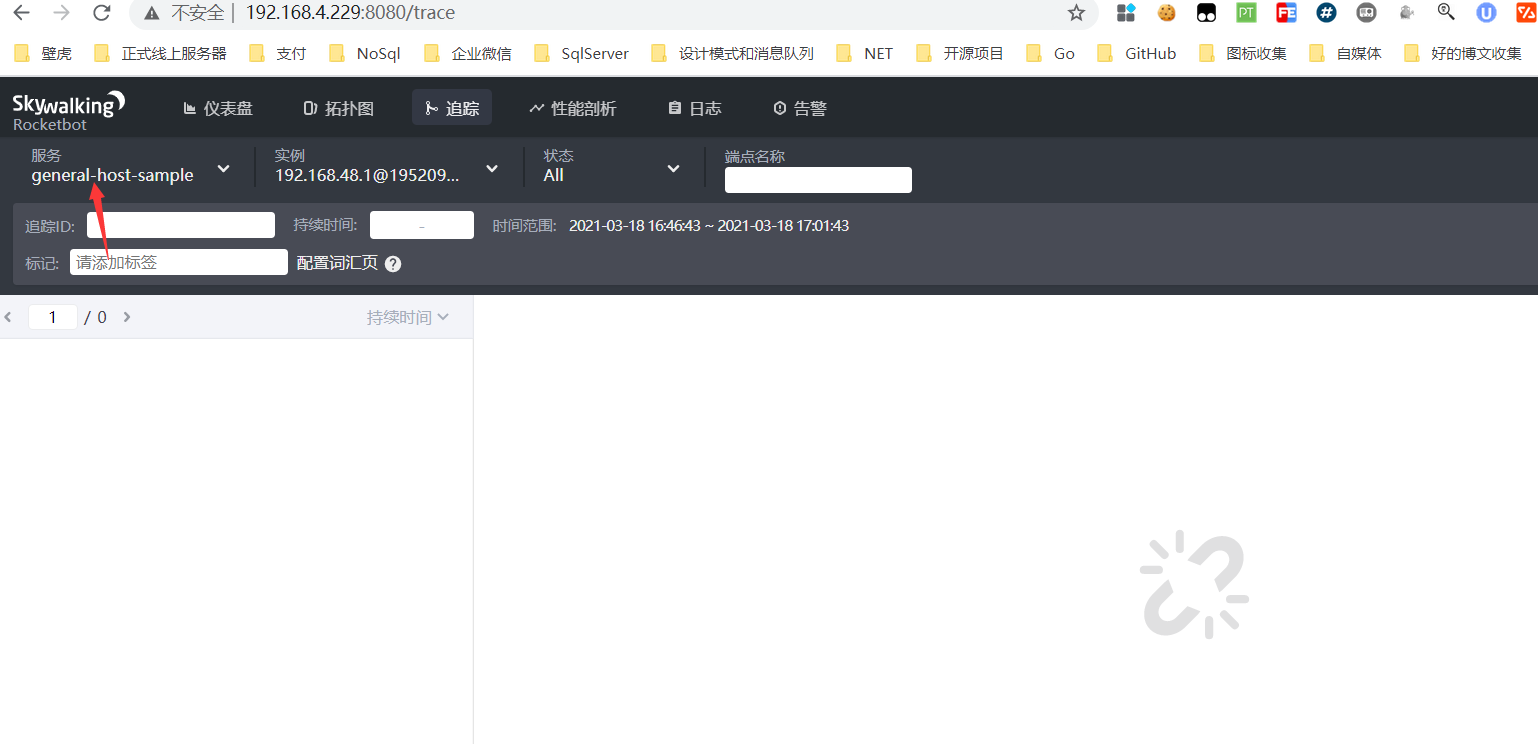Viewport: 1538px width, 744px height.
Task: Click the bookmark star icon
Action: [1076, 13]
